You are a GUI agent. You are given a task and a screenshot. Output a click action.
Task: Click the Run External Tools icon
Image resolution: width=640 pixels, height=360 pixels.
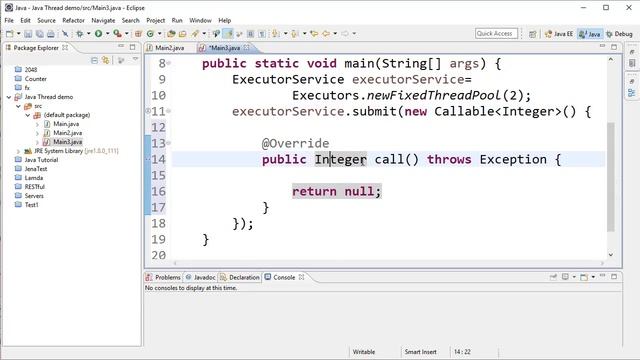(x=117, y=34)
